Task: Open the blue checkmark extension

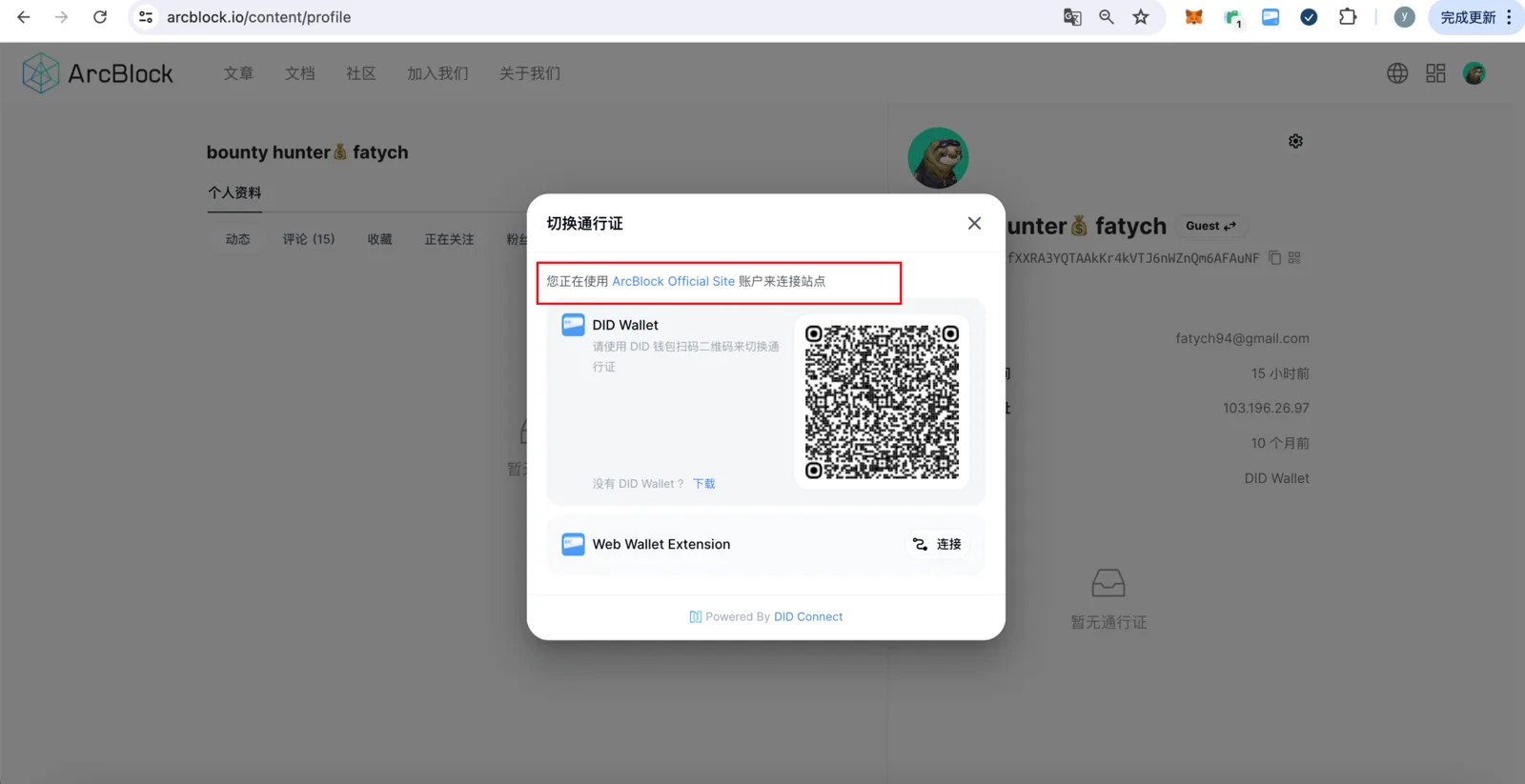Action: coord(1309,17)
